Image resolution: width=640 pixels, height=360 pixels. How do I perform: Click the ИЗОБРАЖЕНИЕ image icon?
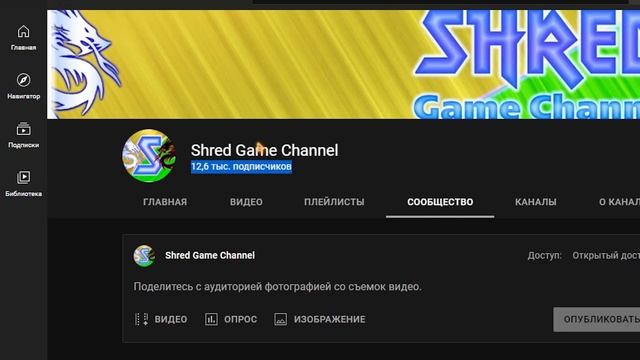(x=280, y=319)
